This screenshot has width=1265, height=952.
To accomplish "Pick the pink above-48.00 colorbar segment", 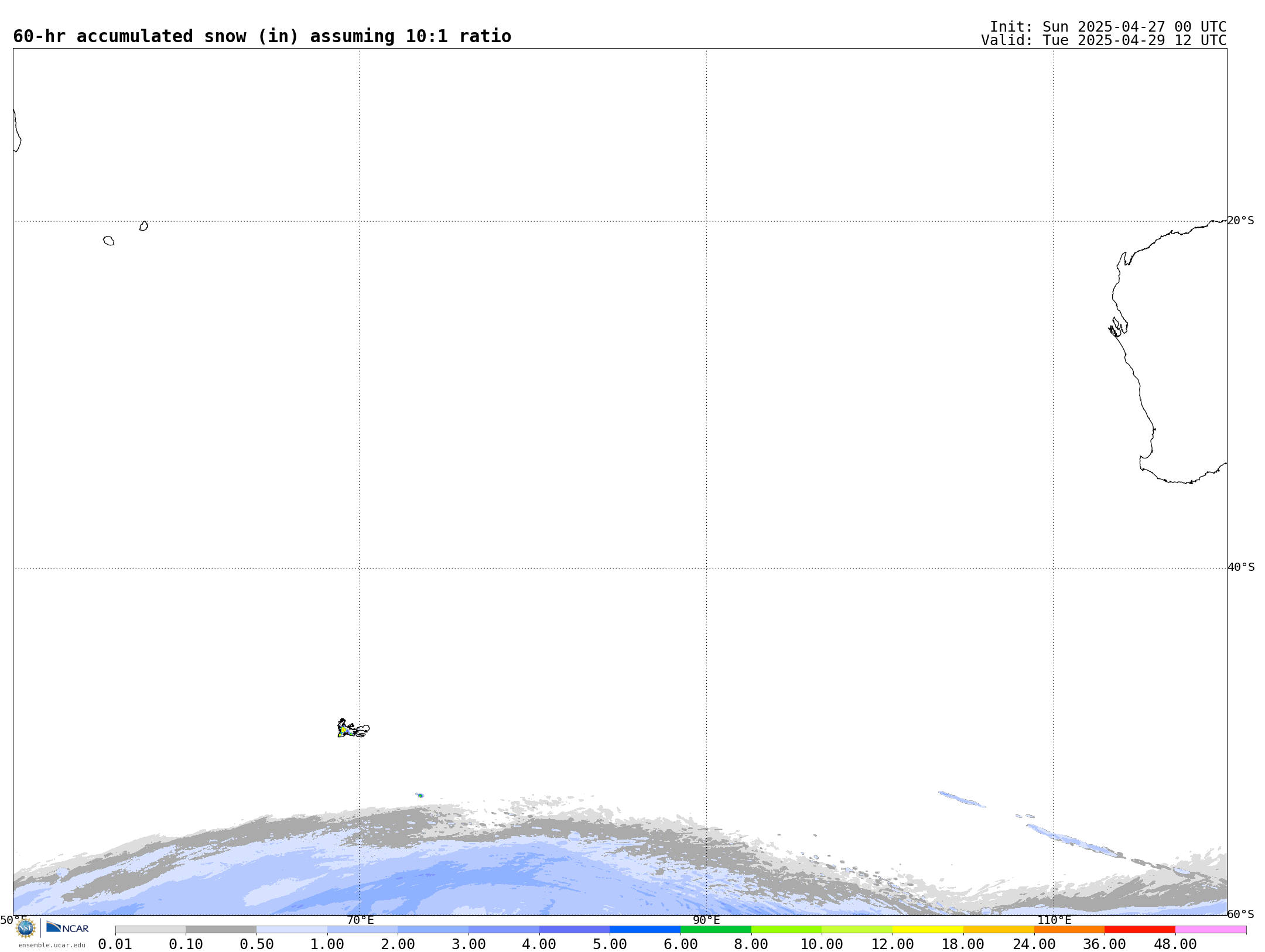I will (1211, 930).
